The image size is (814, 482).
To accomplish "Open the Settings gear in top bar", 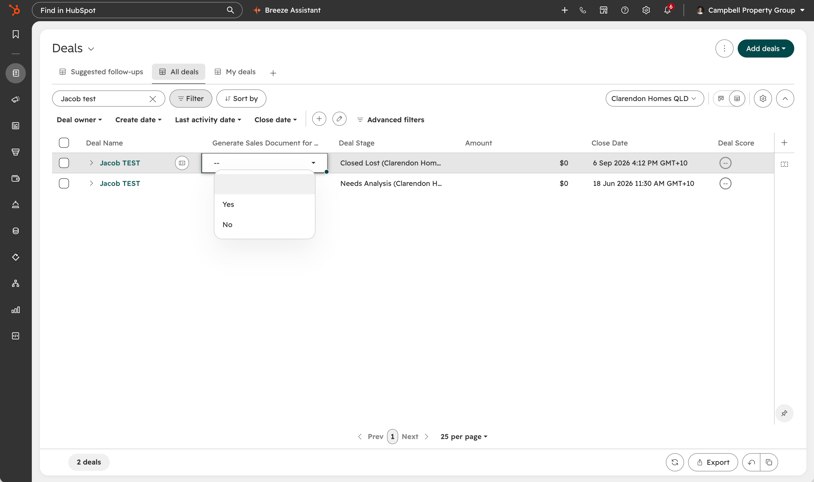I will (x=646, y=10).
